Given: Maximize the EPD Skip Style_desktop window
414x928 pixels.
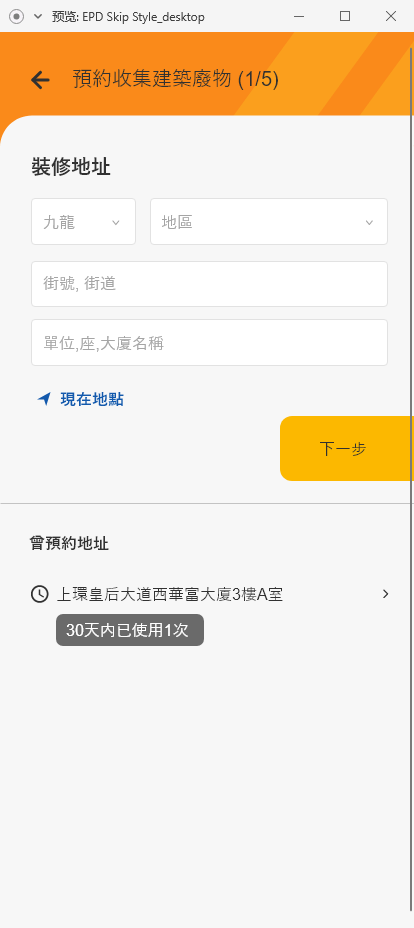Looking at the screenshot, I should [x=345, y=16].
